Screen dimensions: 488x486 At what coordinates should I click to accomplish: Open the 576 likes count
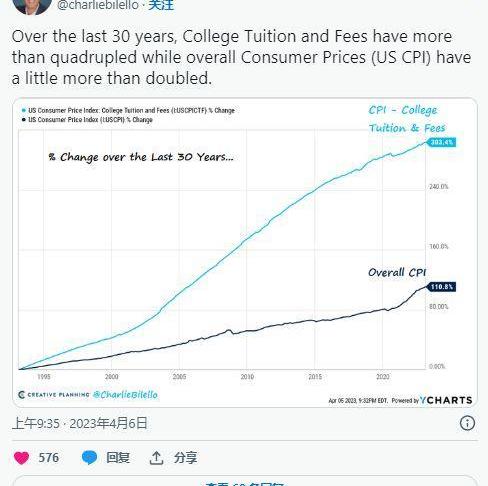(49, 458)
